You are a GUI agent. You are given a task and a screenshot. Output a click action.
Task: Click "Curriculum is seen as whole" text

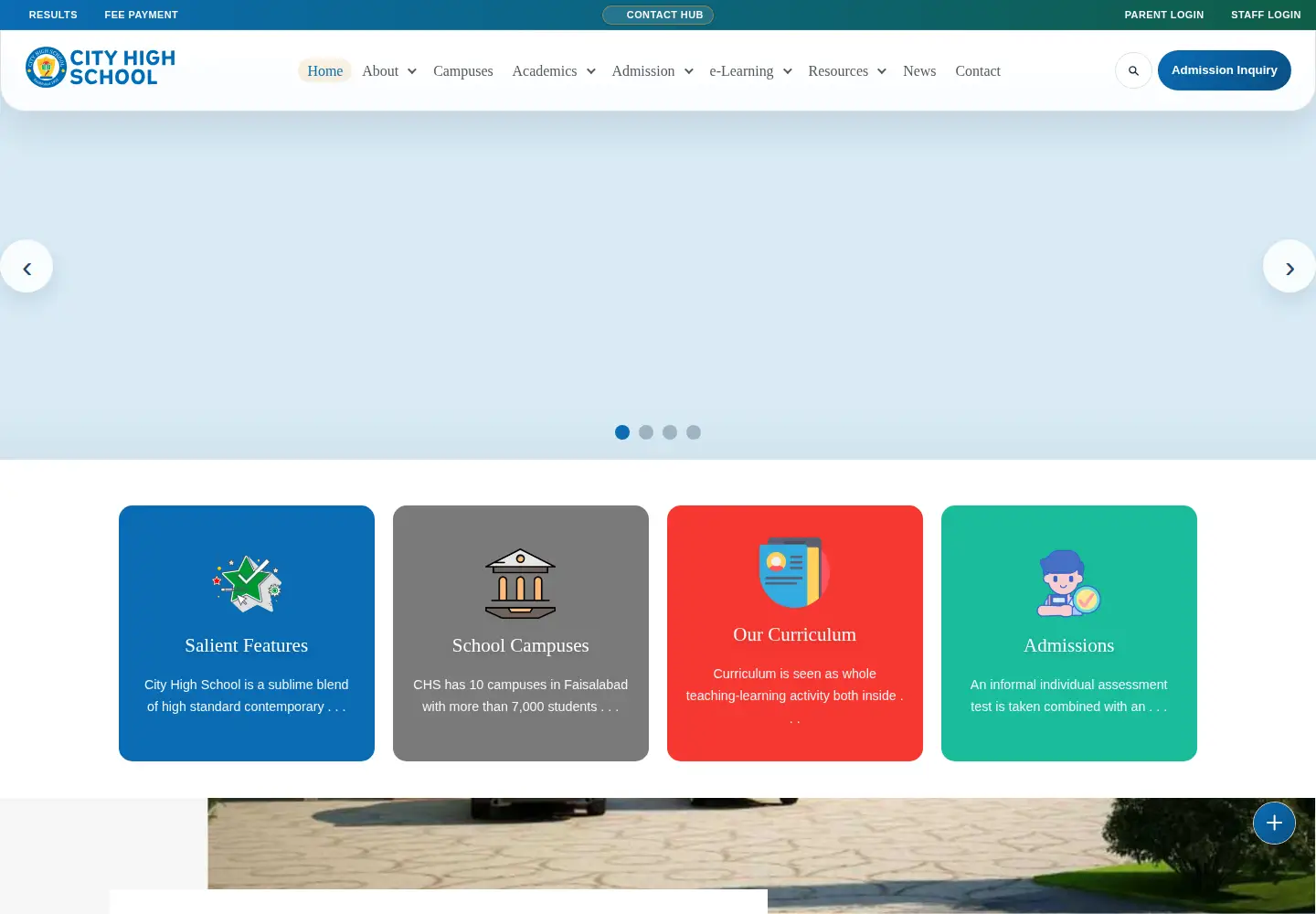[x=795, y=674]
